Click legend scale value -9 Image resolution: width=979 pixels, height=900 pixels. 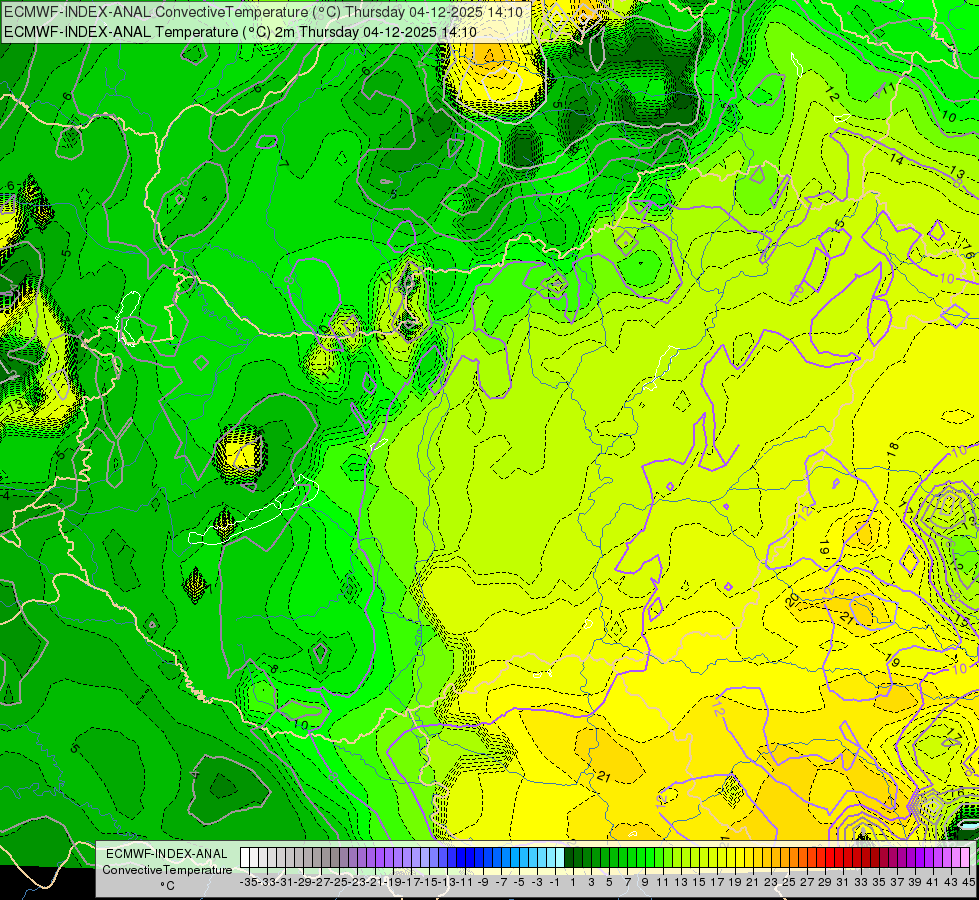(x=483, y=882)
